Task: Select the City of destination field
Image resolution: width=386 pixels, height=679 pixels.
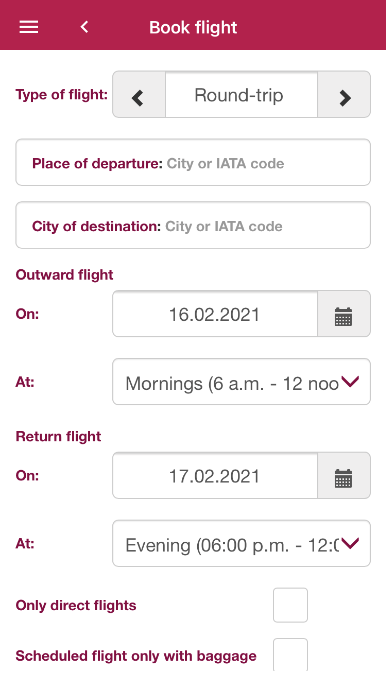Action: tap(193, 225)
